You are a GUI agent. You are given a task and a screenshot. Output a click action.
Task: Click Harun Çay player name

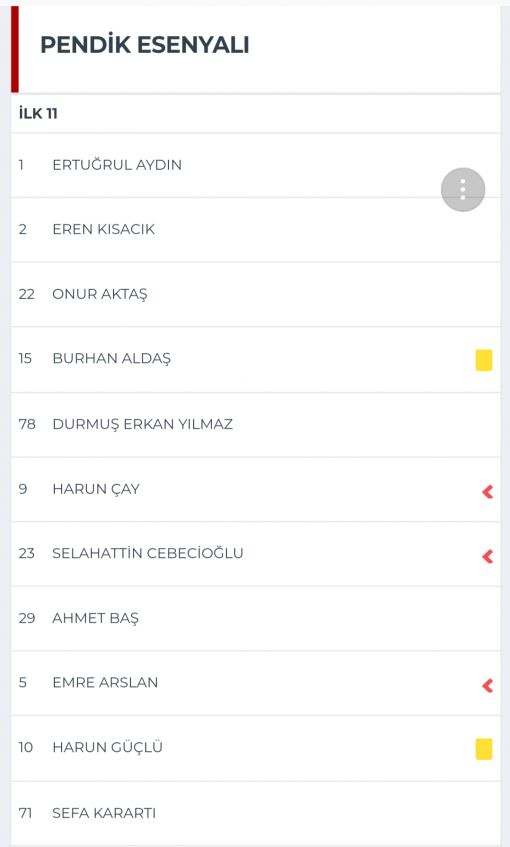[x=96, y=489]
